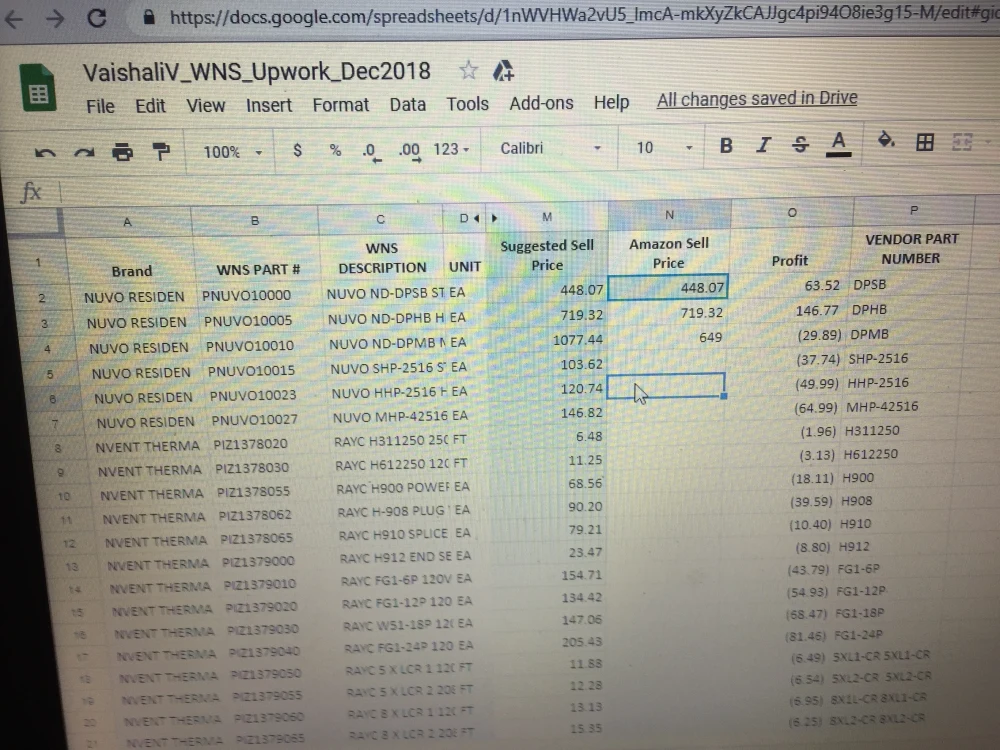1000x750 pixels.
Task: Click the 'VENDOR PART NUMBER' header cell
Action: (911, 249)
